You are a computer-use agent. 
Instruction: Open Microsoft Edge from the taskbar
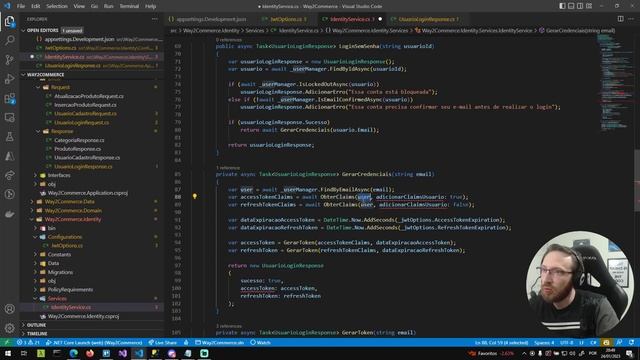[x=73, y=353]
